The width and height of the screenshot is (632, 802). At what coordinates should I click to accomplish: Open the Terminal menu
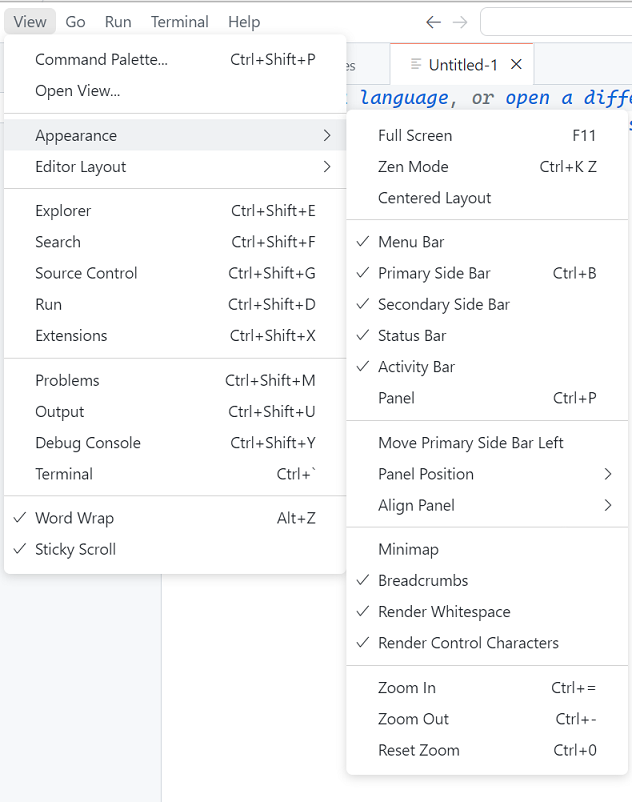pyautogui.click(x=179, y=21)
